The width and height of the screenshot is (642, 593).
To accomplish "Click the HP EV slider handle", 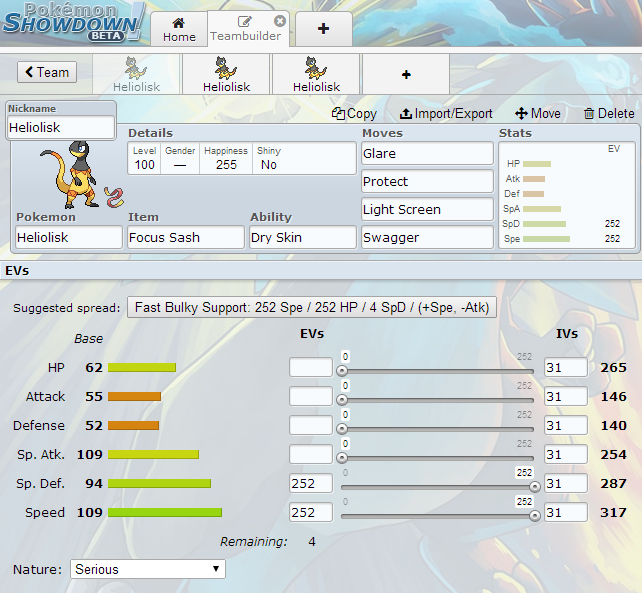I will (x=342, y=371).
